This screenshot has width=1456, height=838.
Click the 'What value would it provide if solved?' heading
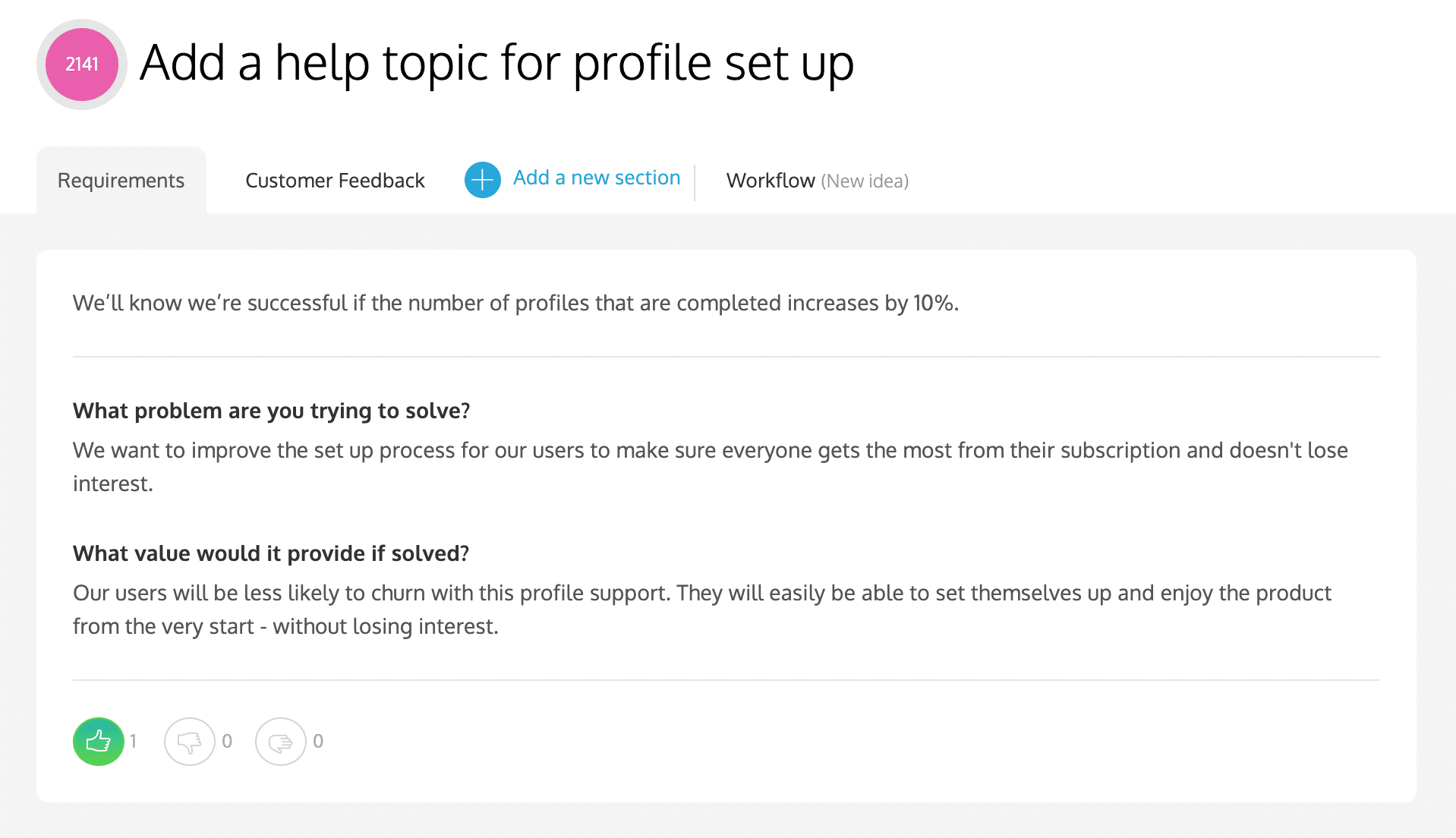(x=270, y=553)
